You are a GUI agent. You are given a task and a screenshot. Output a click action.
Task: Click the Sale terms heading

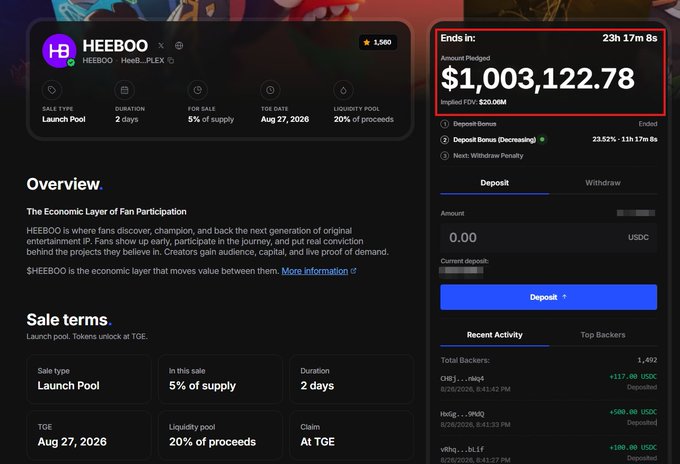pyautogui.click(x=69, y=320)
